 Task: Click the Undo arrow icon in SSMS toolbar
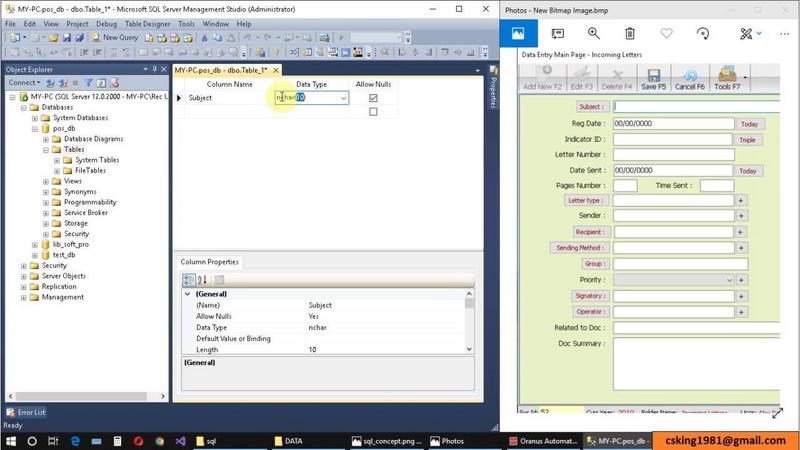click(247, 38)
